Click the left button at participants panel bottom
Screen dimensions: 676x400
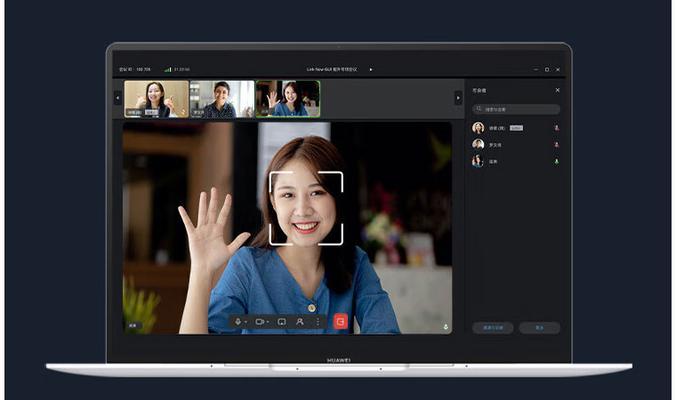[x=493, y=328]
